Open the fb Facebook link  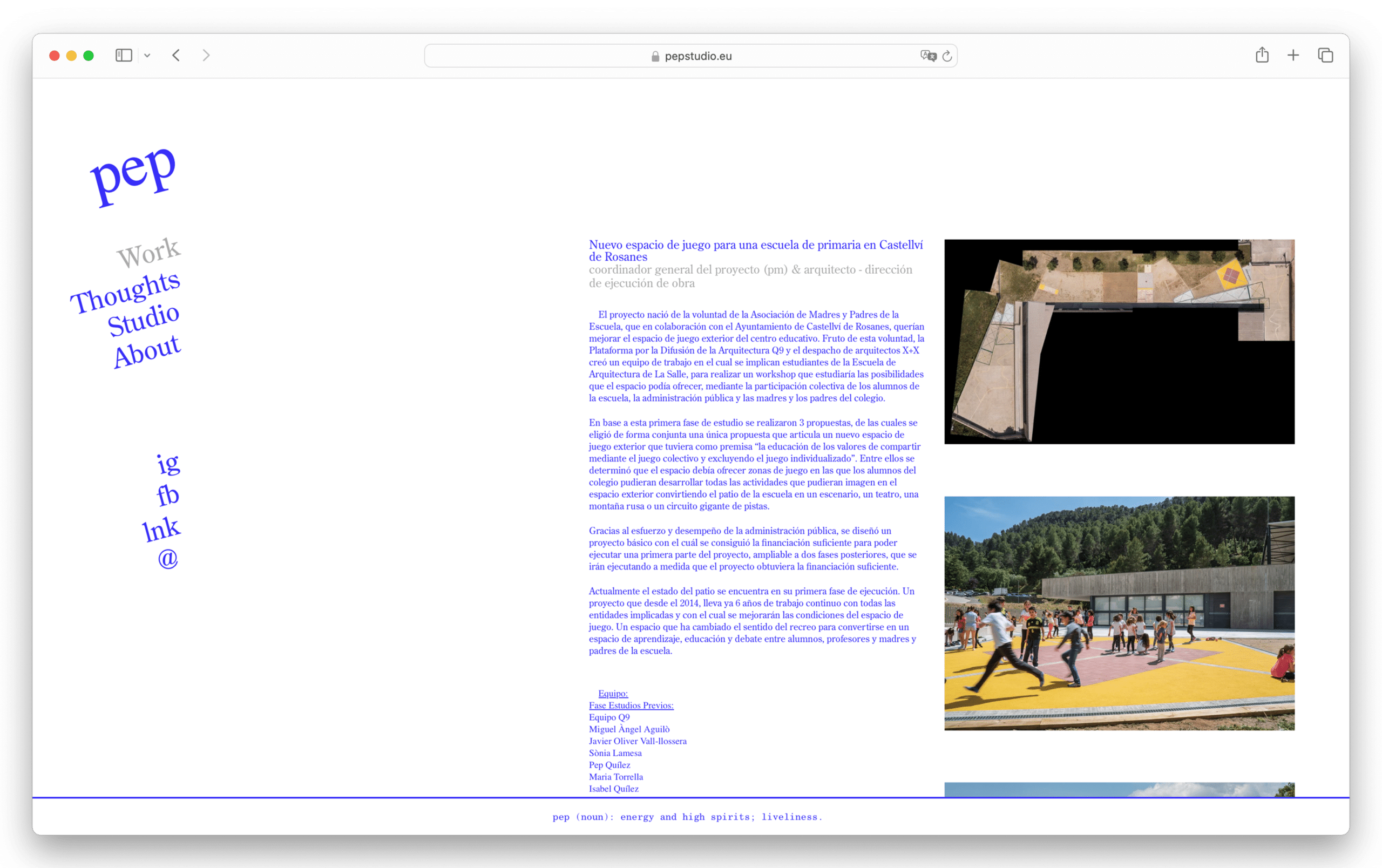(167, 494)
